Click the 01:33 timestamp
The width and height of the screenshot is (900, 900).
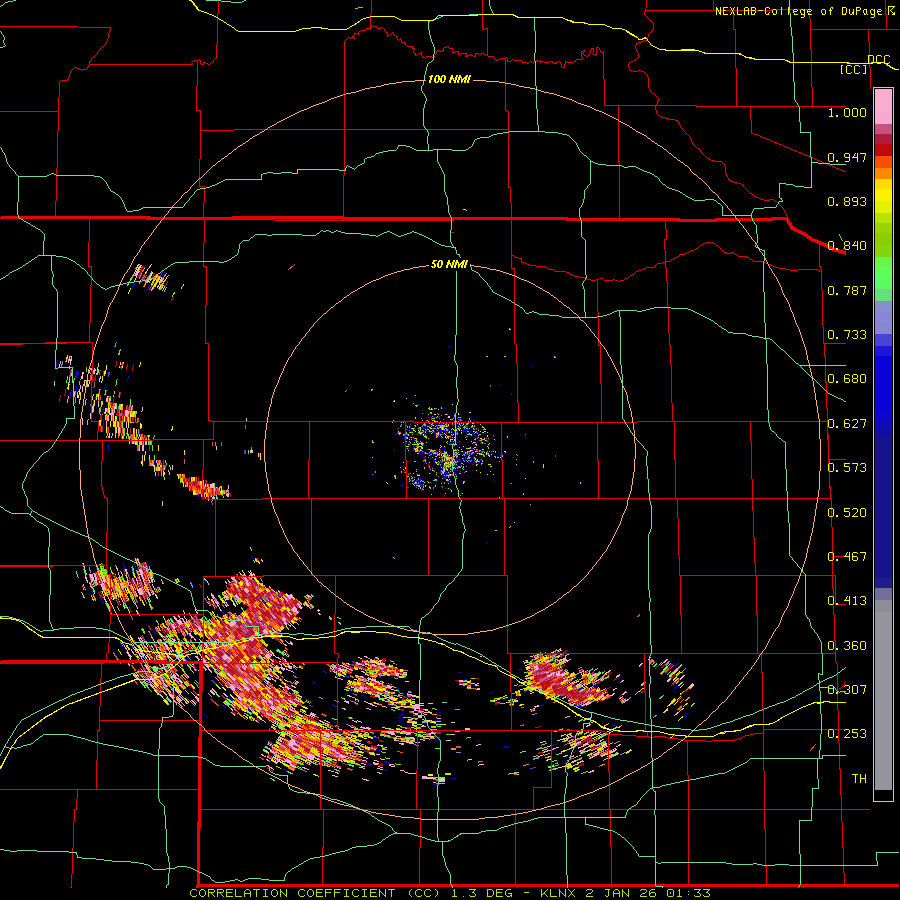(688, 893)
